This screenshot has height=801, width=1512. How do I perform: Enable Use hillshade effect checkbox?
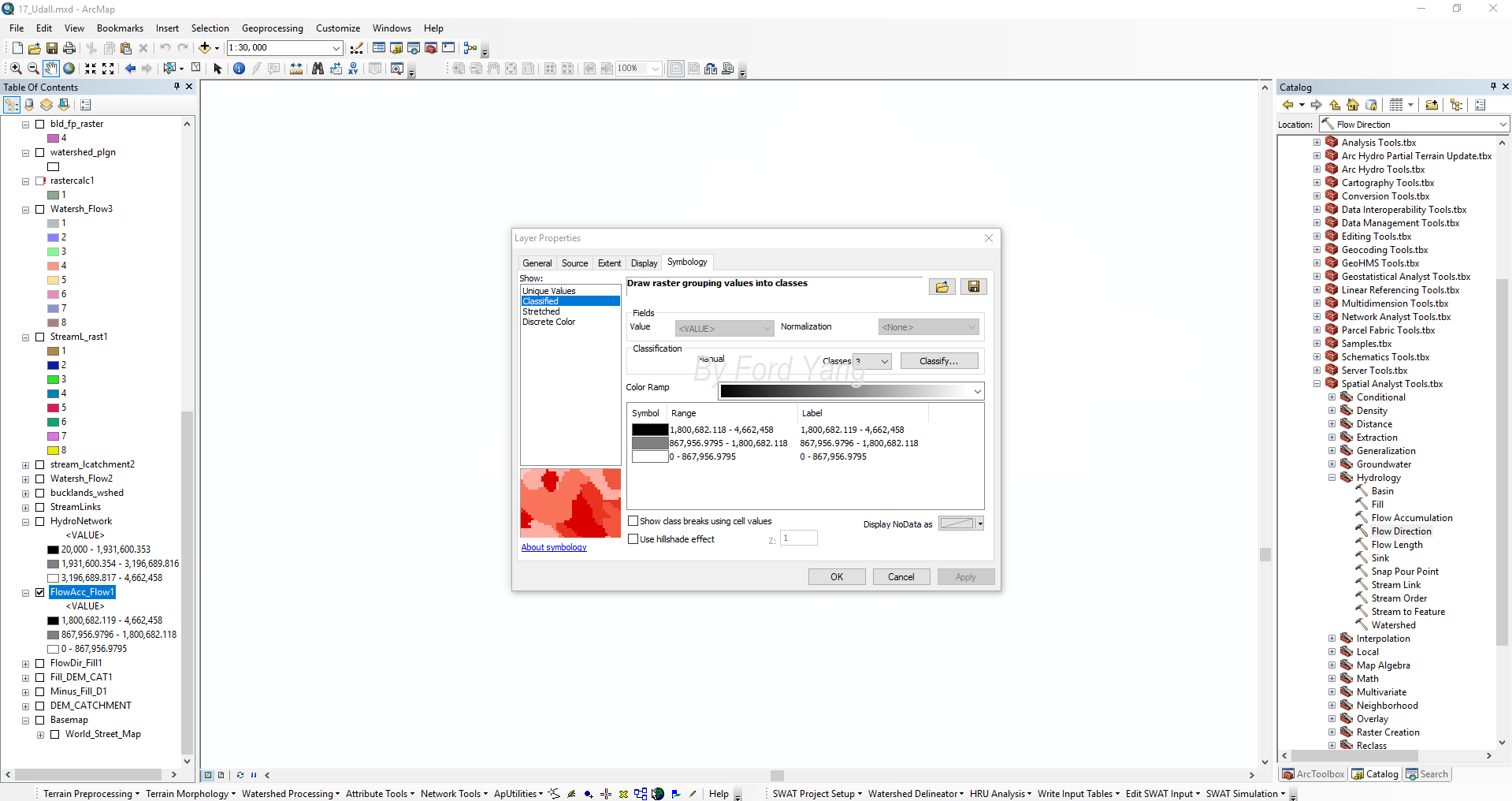tap(633, 539)
